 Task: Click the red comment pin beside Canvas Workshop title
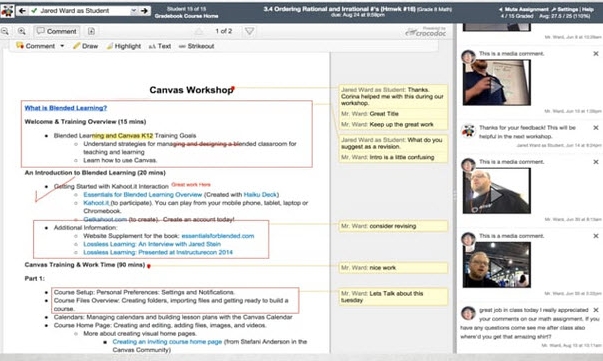[233, 88]
